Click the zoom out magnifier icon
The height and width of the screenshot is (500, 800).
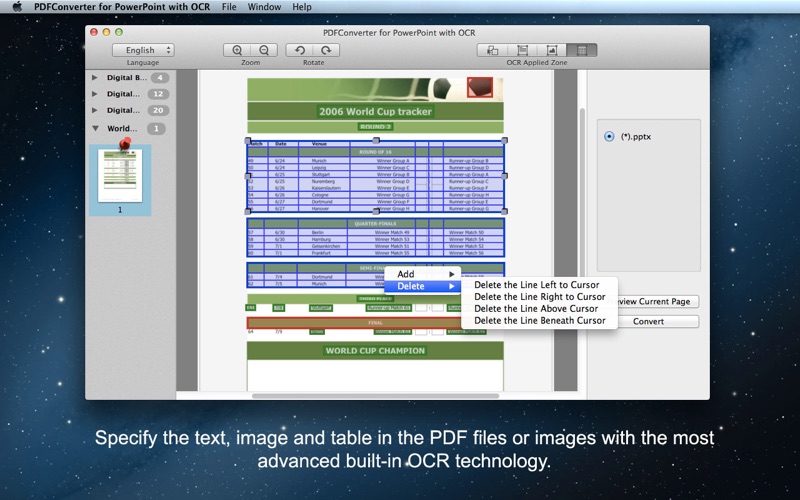tap(264, 50)
